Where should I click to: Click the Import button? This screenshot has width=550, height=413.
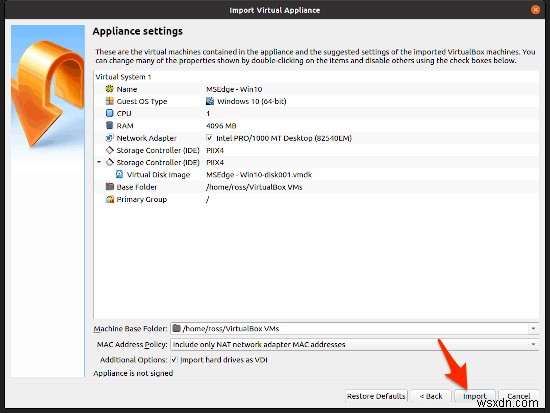[474, 396]
